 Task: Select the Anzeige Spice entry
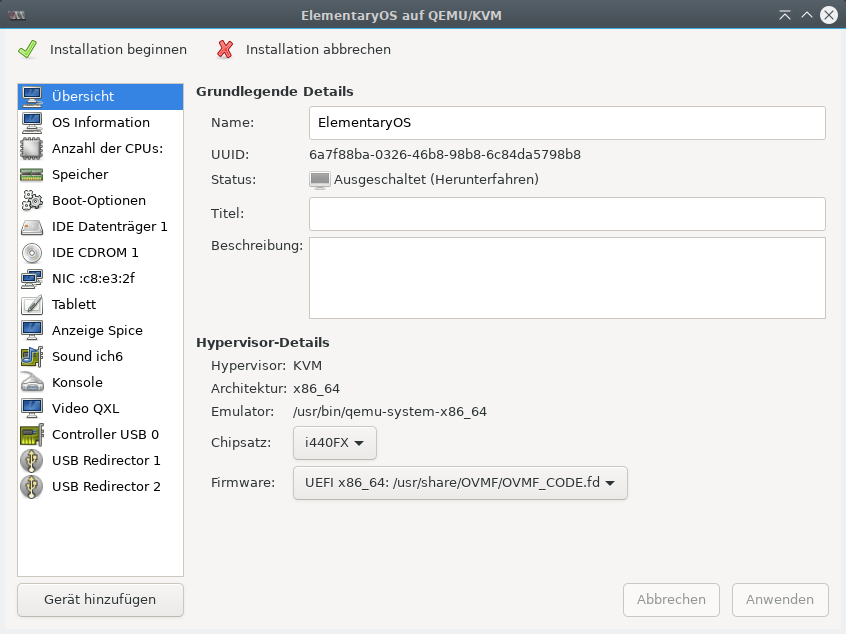(100, 330)
